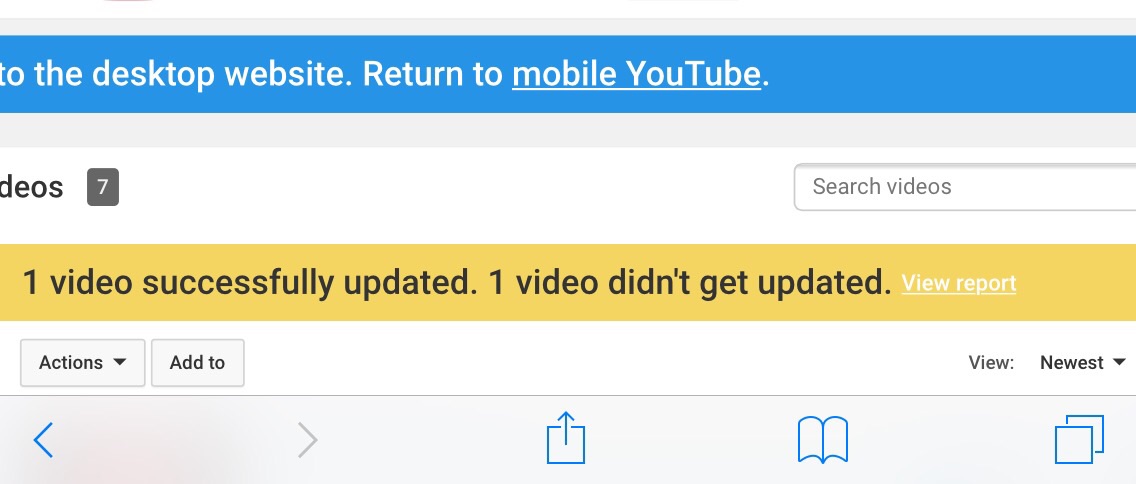Click the caret arrow inside Actions button

click(120, 362)
